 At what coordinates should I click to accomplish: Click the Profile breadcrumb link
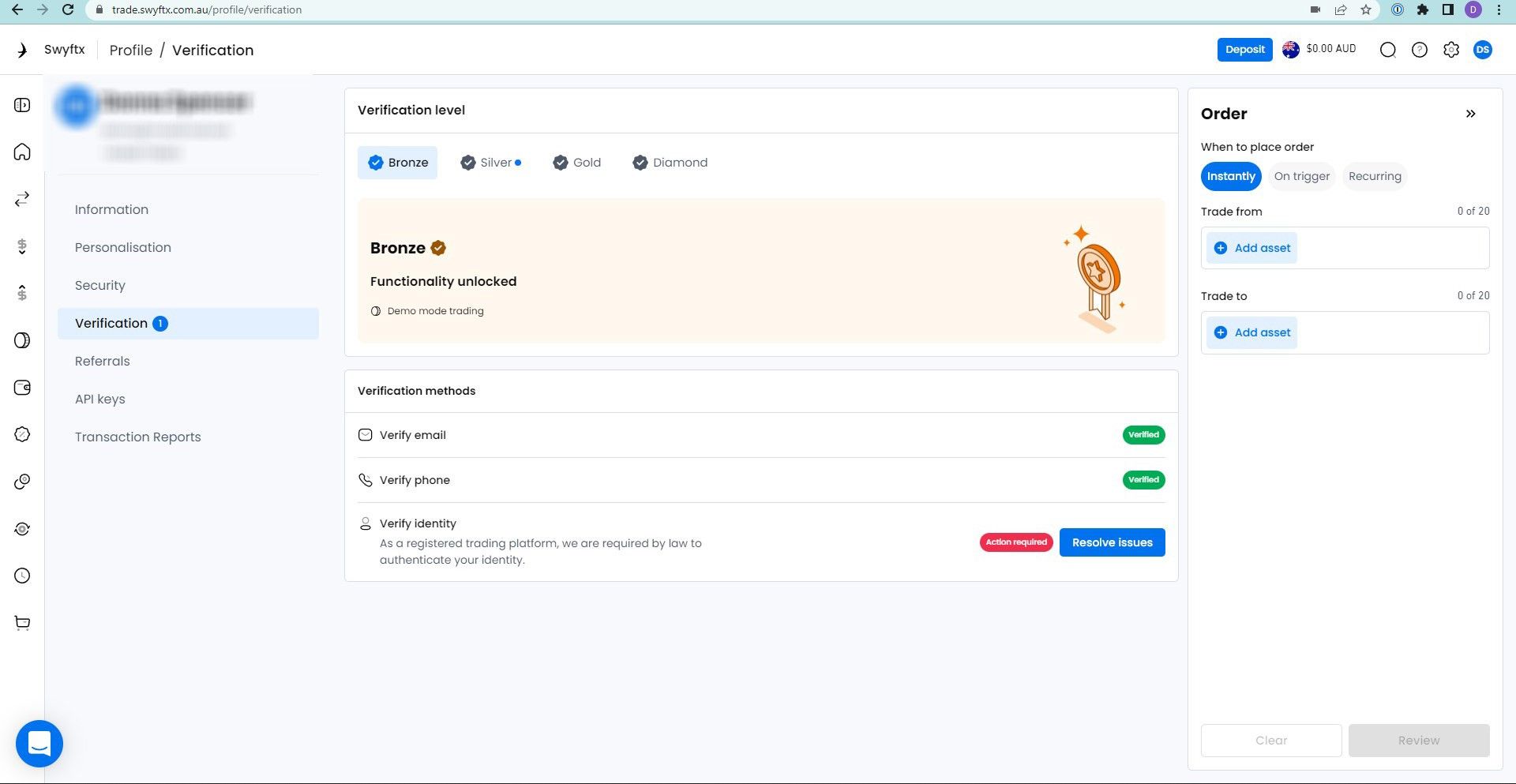(131, 51)
